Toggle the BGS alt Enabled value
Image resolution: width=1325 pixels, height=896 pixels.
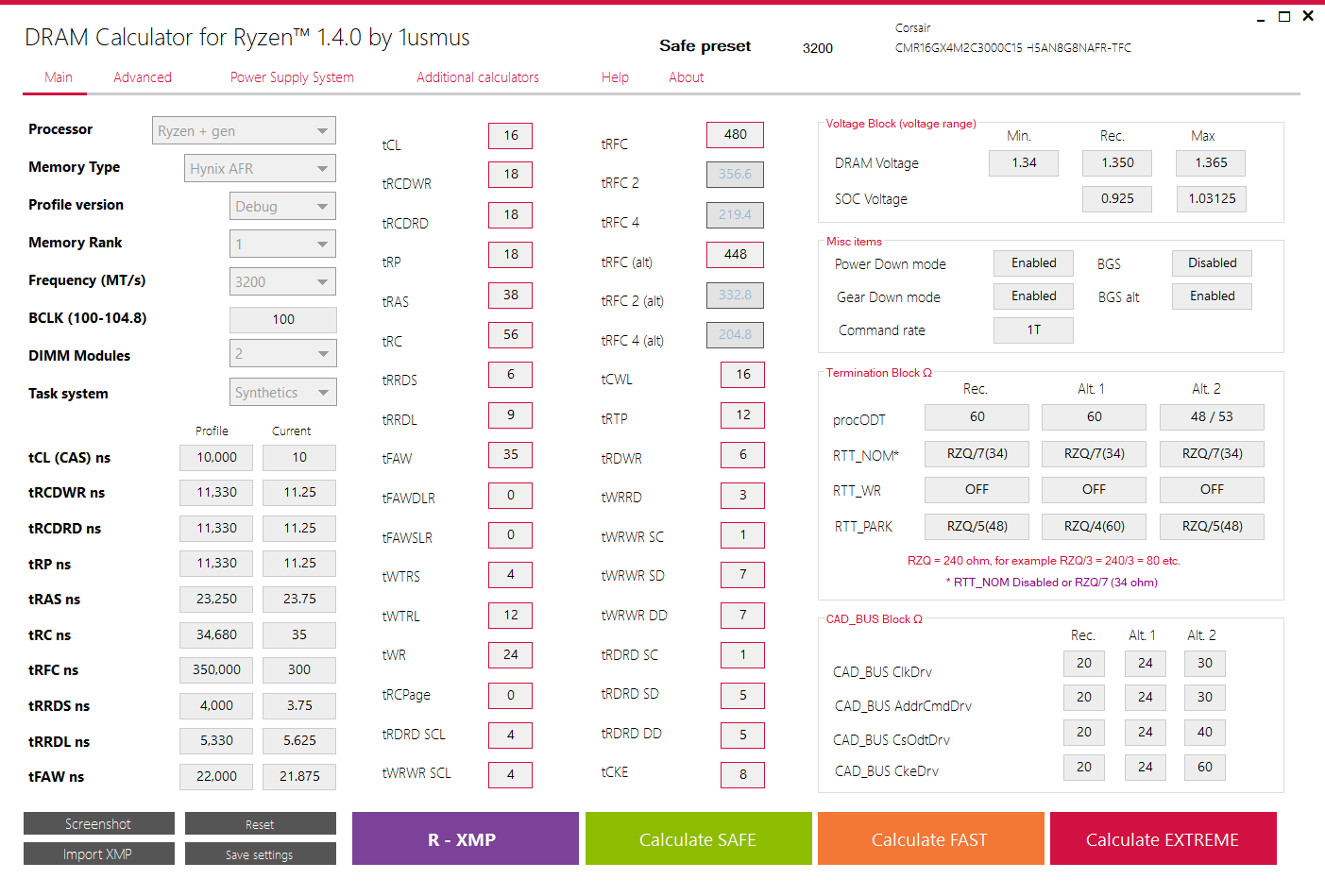tap(1212, 296)
